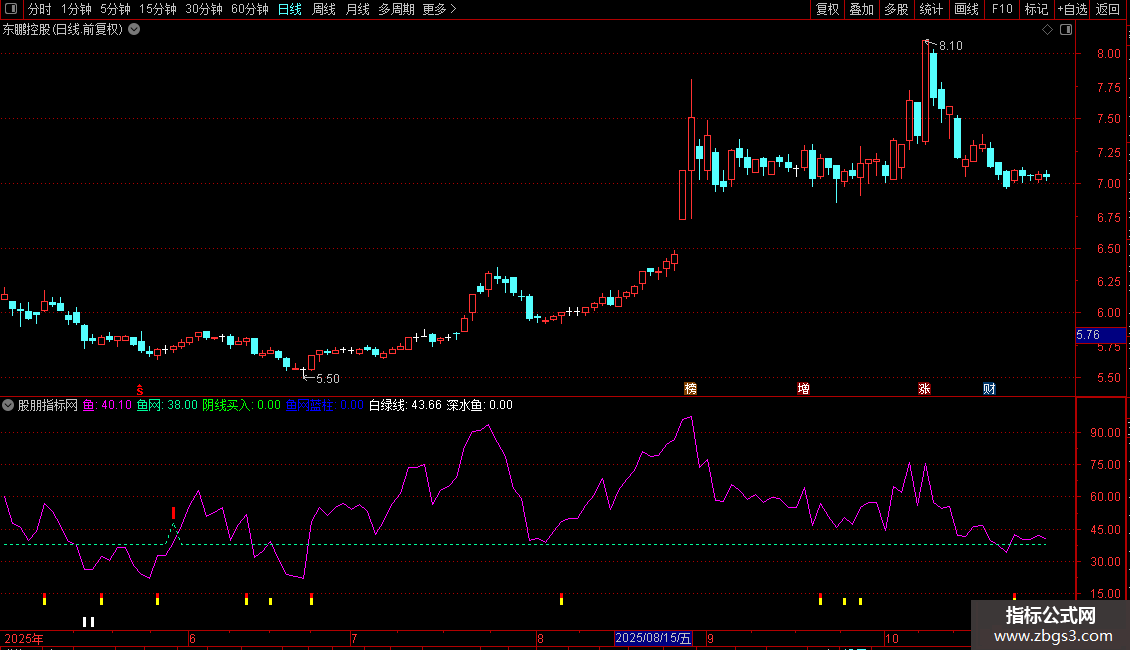1130x650 pixels.
Task: Click the 8.00 price axis label
Action: point(1108,54)
